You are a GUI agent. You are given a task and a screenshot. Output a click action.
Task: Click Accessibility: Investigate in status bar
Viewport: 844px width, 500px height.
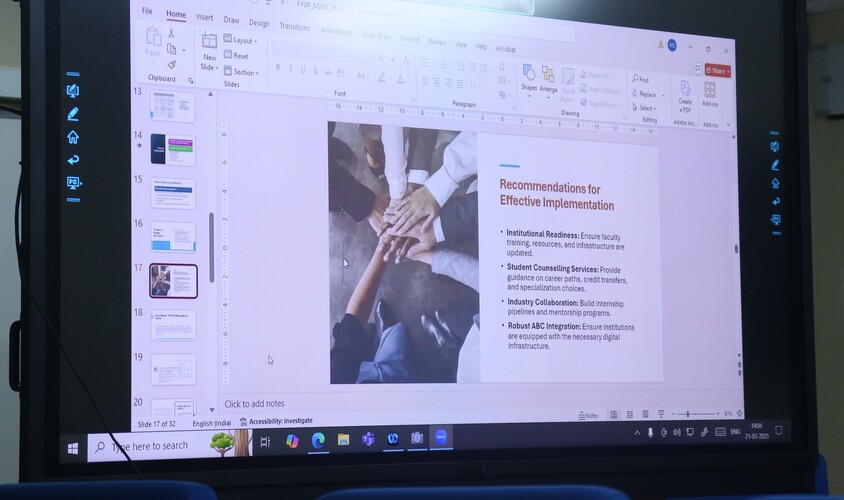(x=276, y=421)
